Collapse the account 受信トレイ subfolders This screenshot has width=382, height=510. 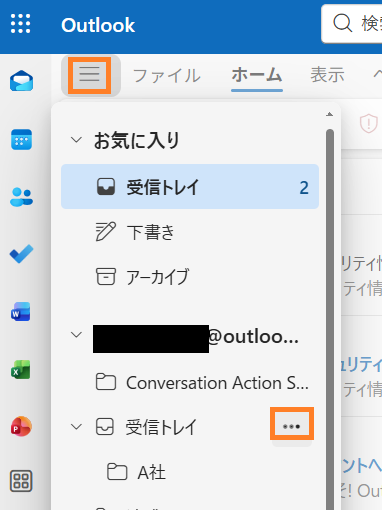[77, 427]
